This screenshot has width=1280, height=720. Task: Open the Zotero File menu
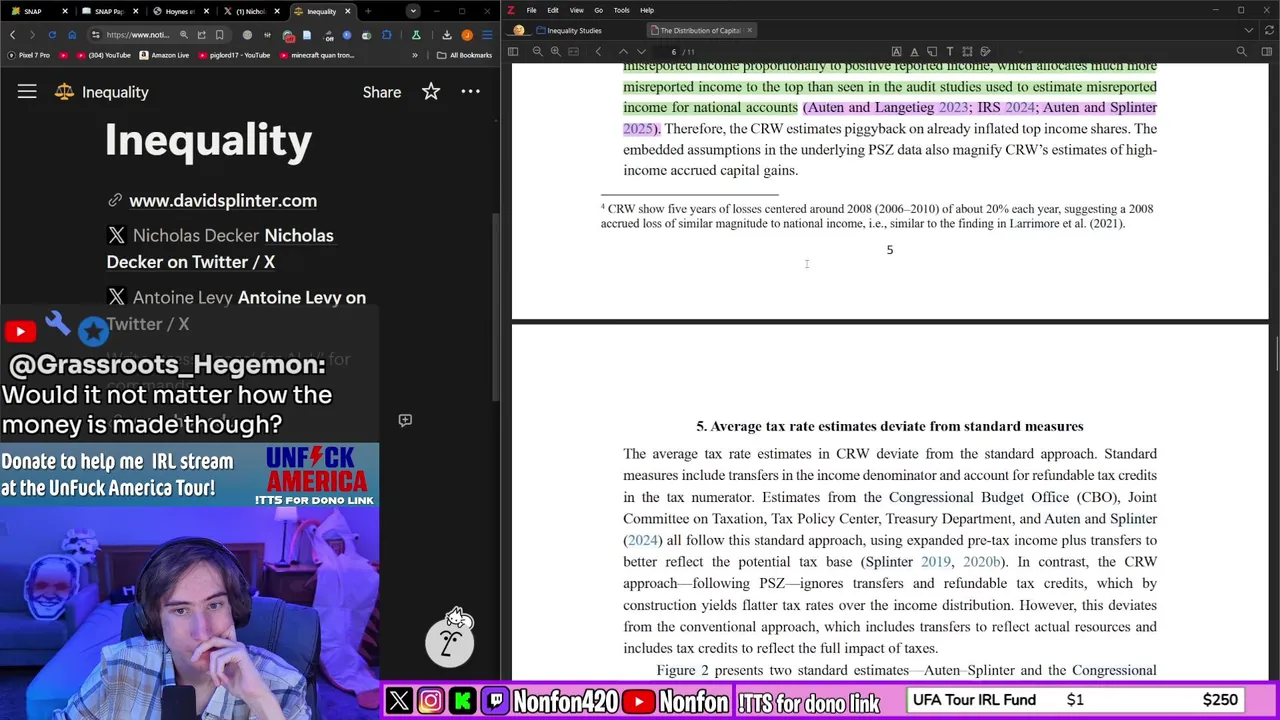(531, 10)
